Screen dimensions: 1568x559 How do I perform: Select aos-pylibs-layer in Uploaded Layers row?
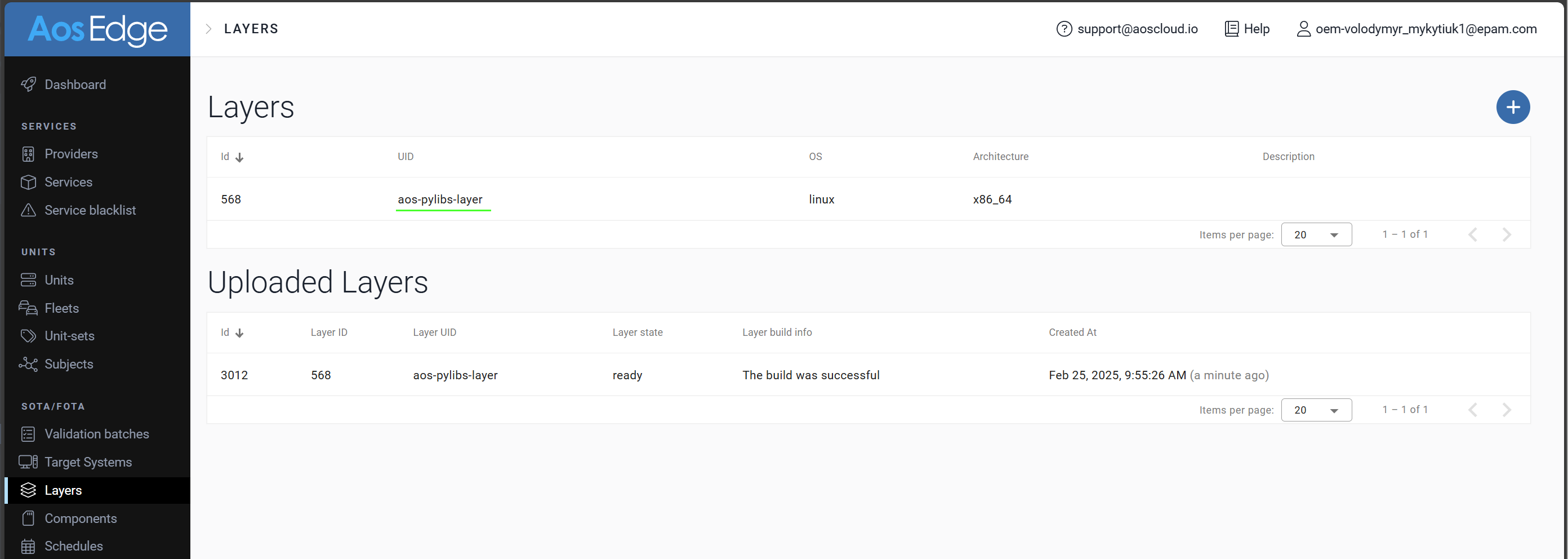[x=455, y=376]
